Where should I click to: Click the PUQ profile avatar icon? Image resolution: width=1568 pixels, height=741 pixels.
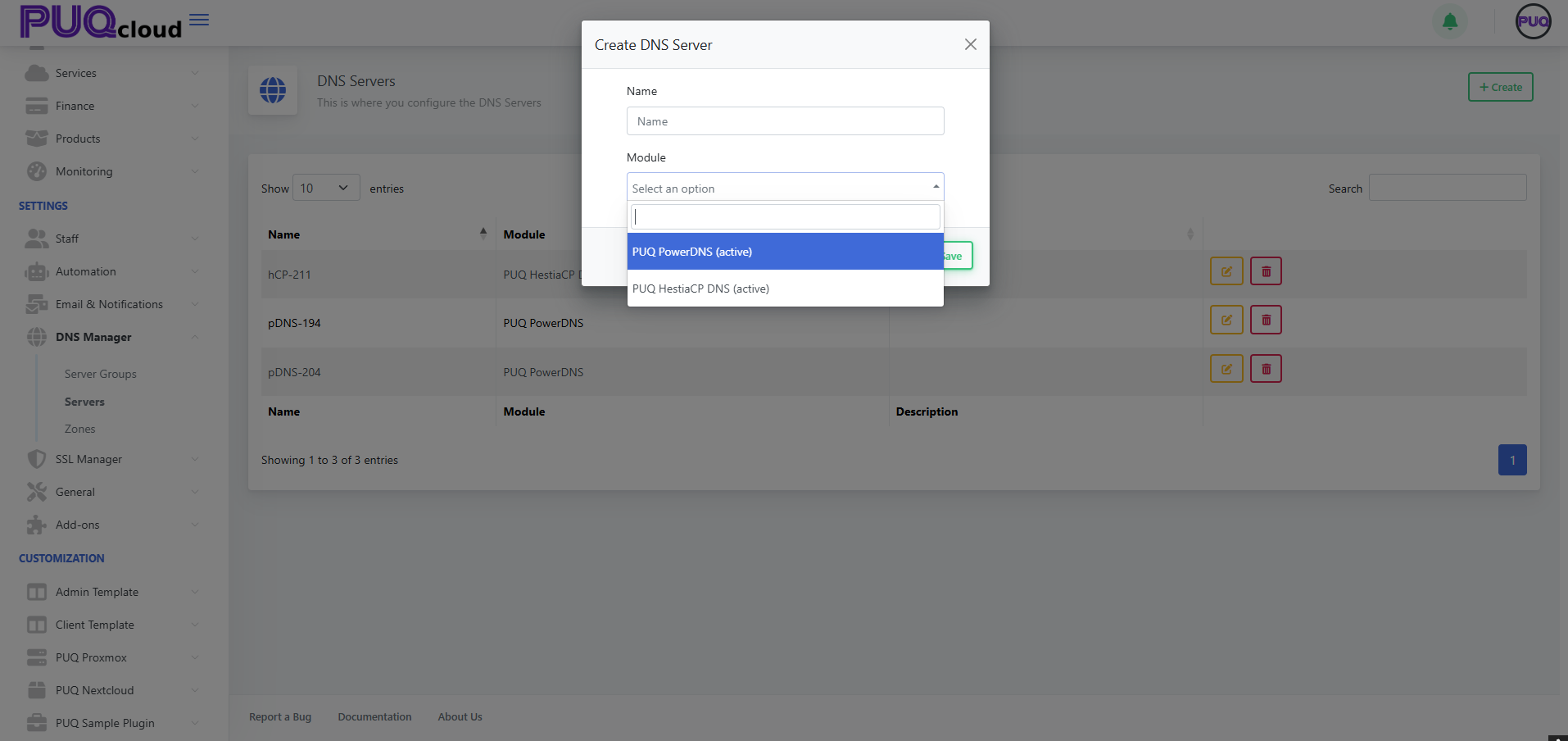[x=1532, y=21]
